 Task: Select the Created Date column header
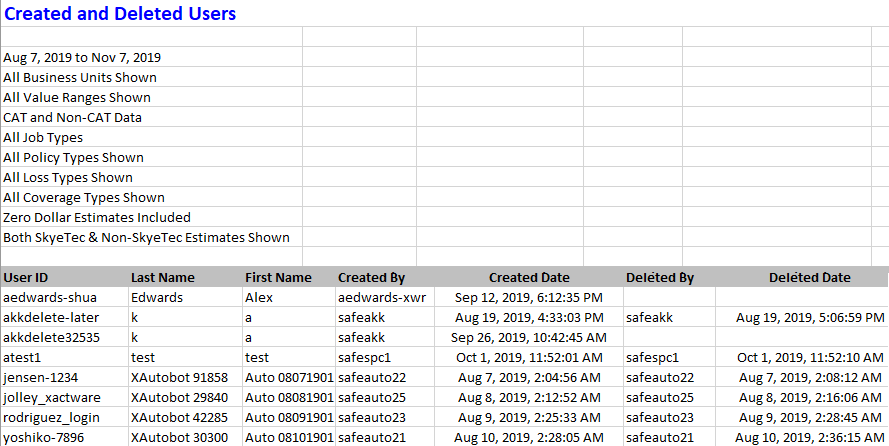tap(529, 278)
